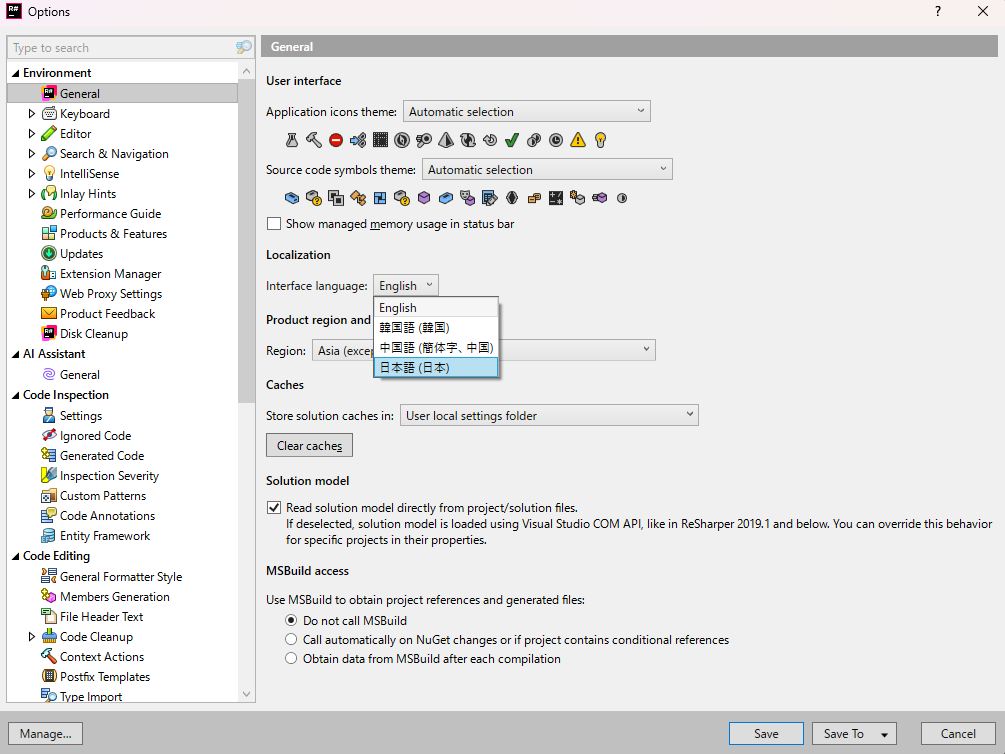The height and width of the screenshot is (754, 1005).
Task: Click the Context Actions hammer icon
Action: click(49, 656)
